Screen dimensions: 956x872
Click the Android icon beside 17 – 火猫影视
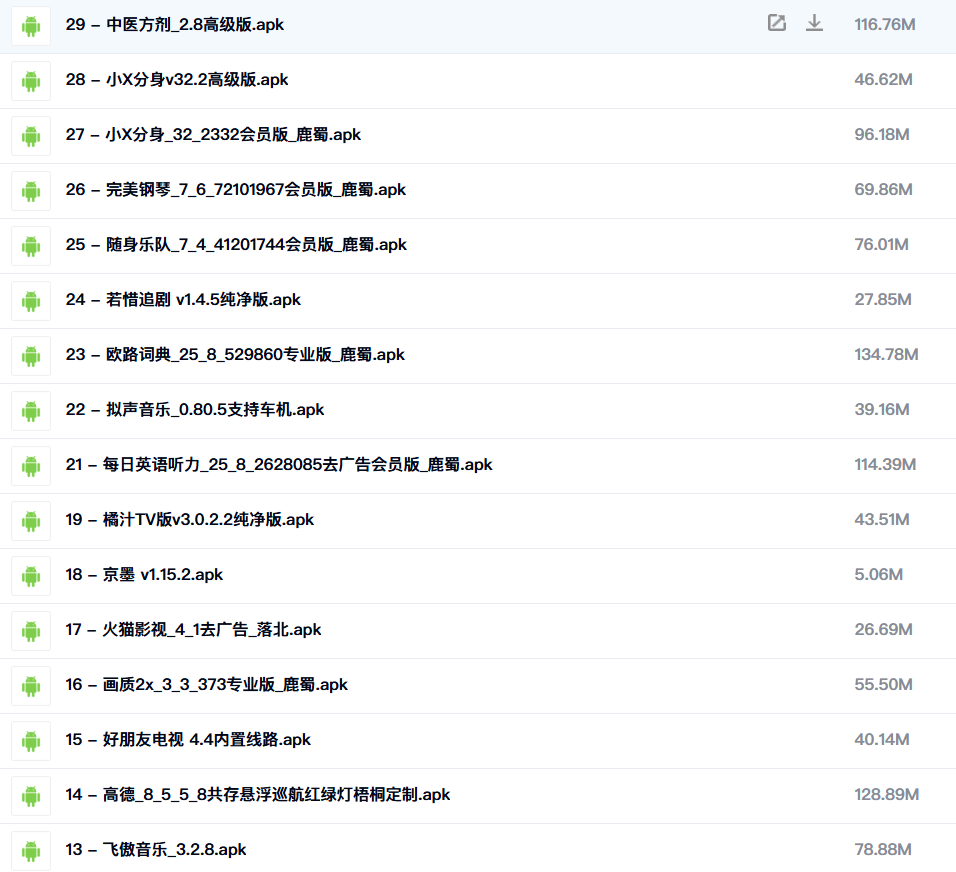pyautogui.click(x=30, y=631)
